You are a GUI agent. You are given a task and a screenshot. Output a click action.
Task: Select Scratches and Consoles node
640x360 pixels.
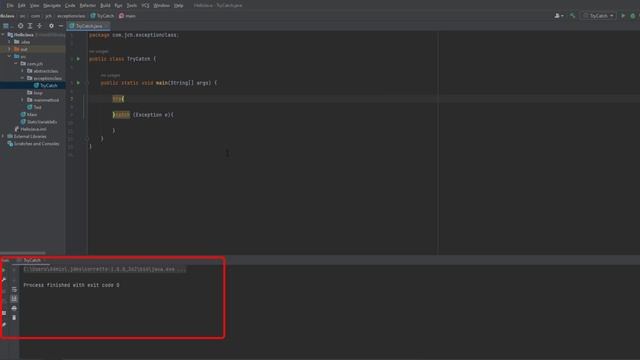(x=33, y=144)
